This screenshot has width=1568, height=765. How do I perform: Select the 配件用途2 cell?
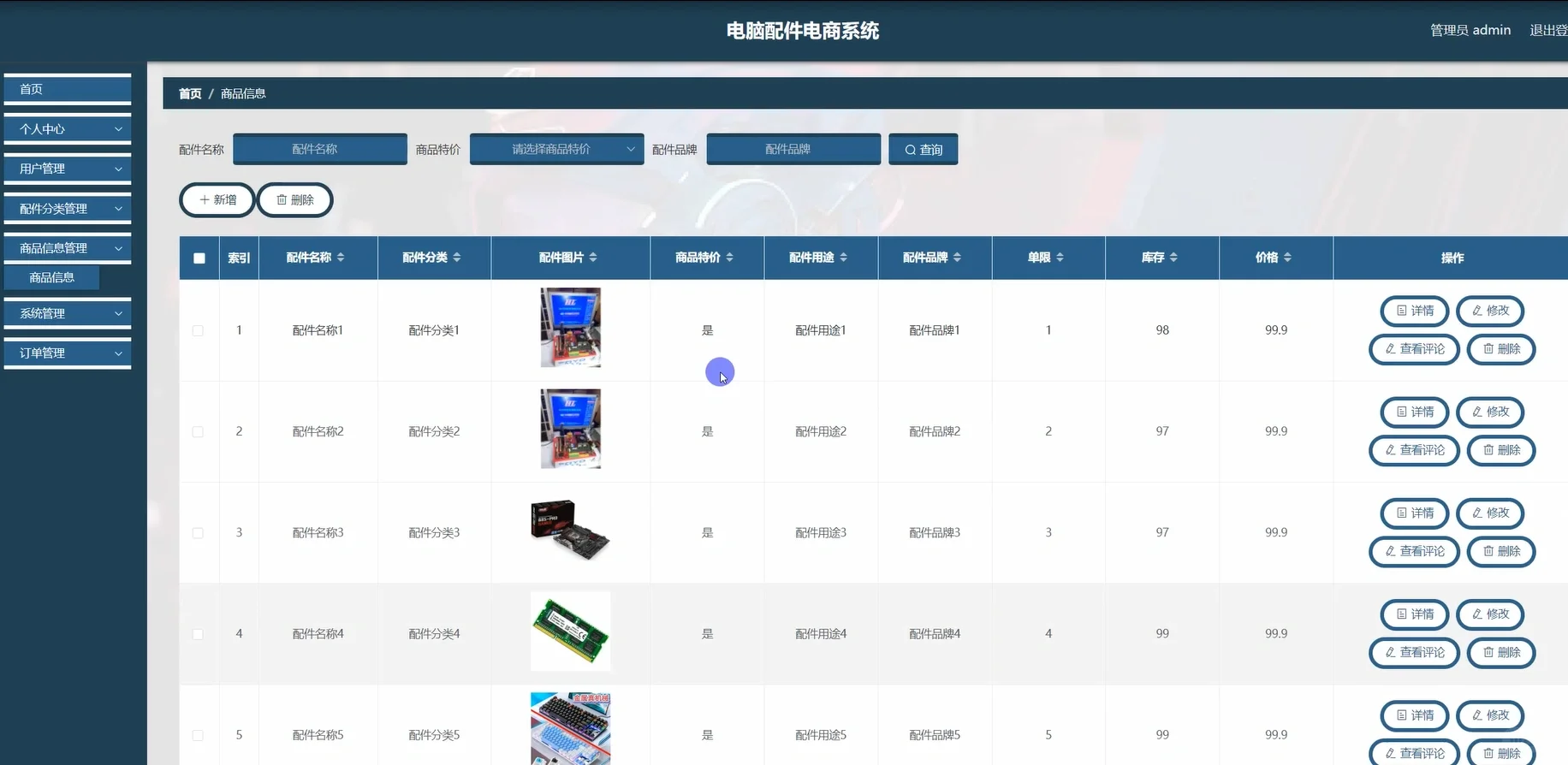(821, 431)
